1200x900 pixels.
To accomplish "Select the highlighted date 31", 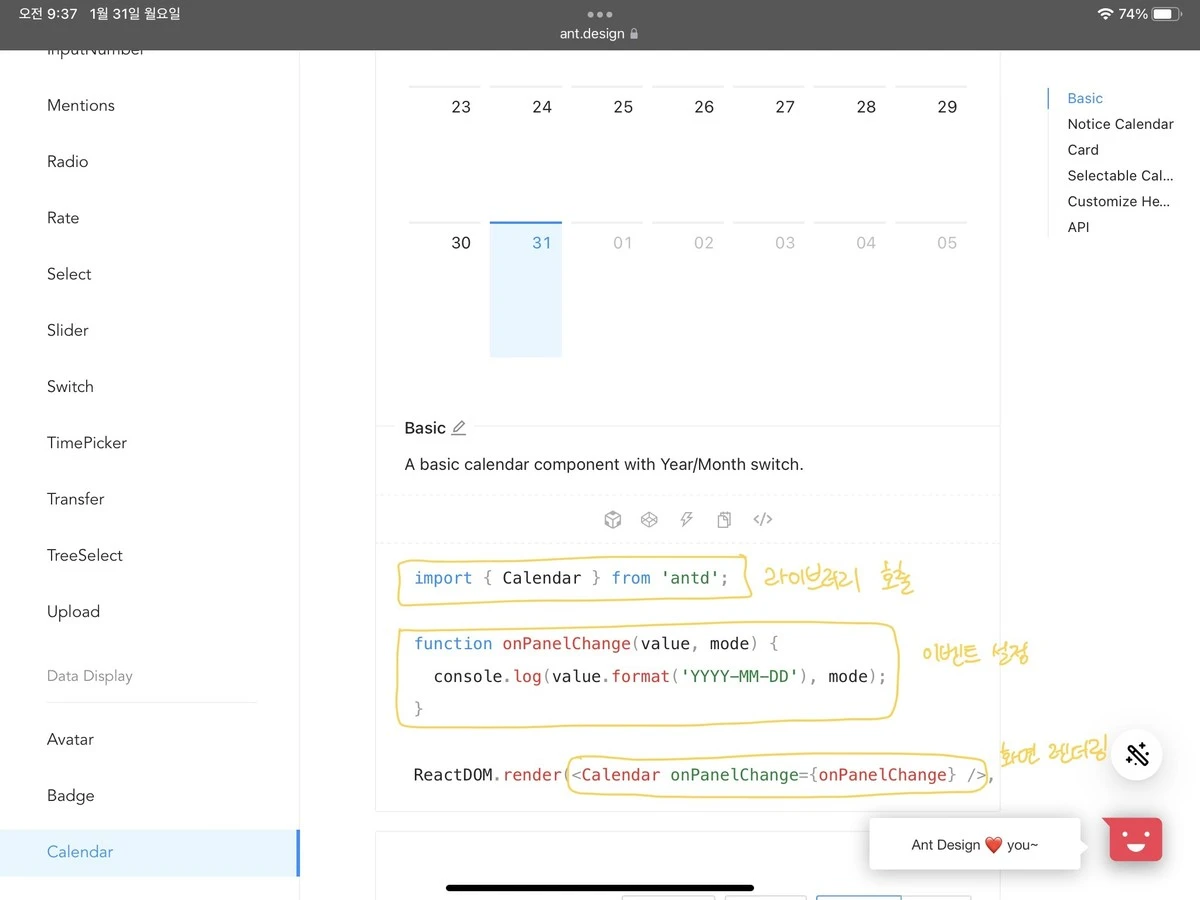I will (525, 289).
